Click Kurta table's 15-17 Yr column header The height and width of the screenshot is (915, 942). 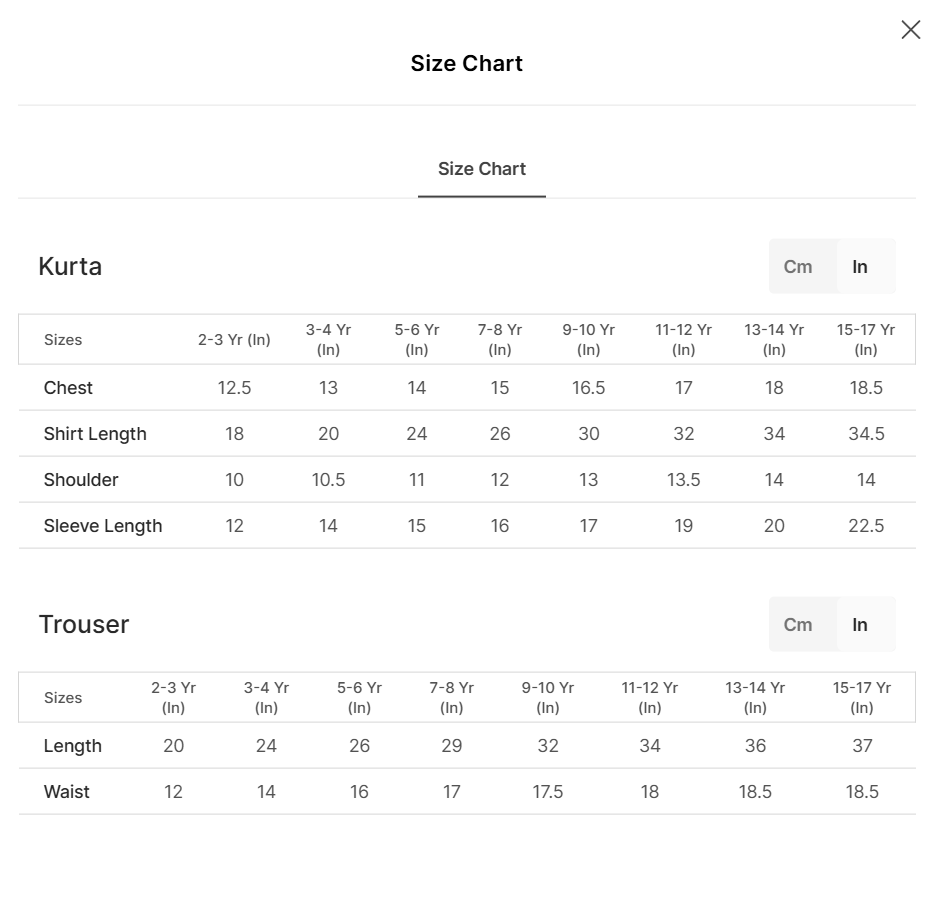click(x=866, y=340)
